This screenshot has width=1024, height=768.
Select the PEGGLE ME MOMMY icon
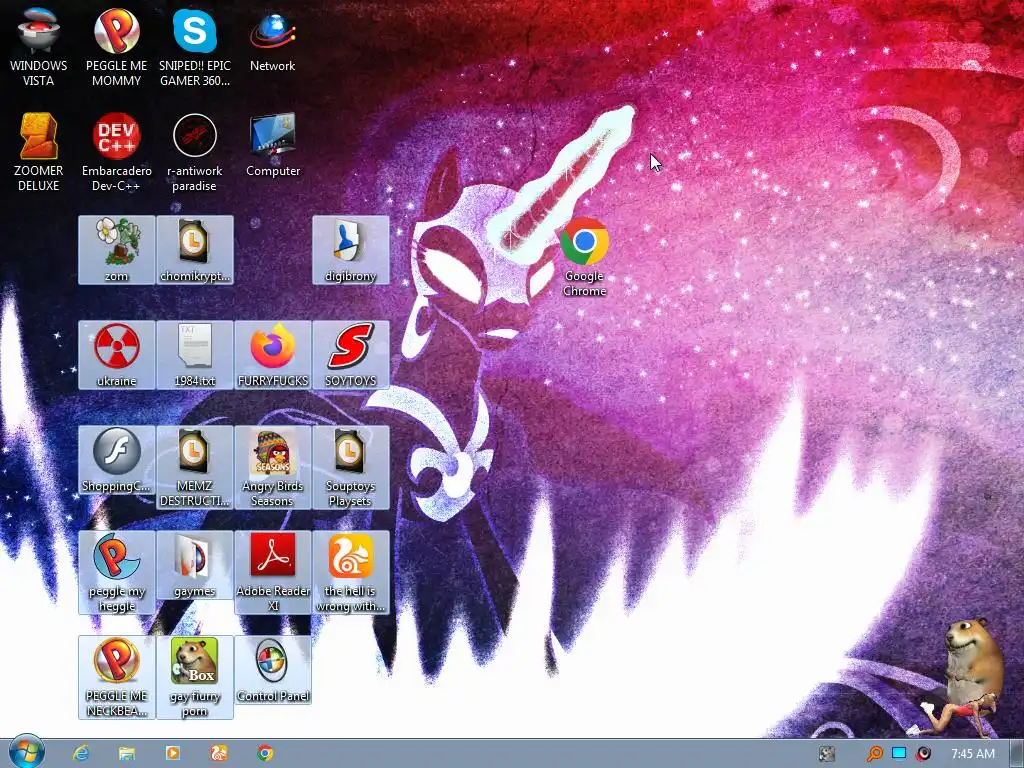(116, 47)
